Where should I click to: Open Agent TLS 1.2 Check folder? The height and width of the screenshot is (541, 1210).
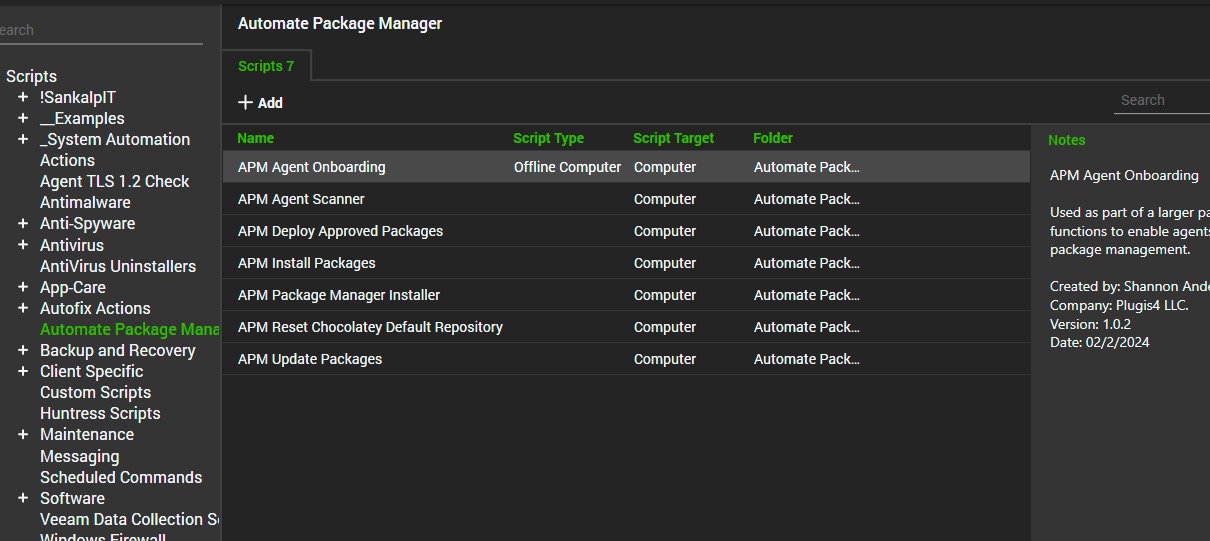114,181
